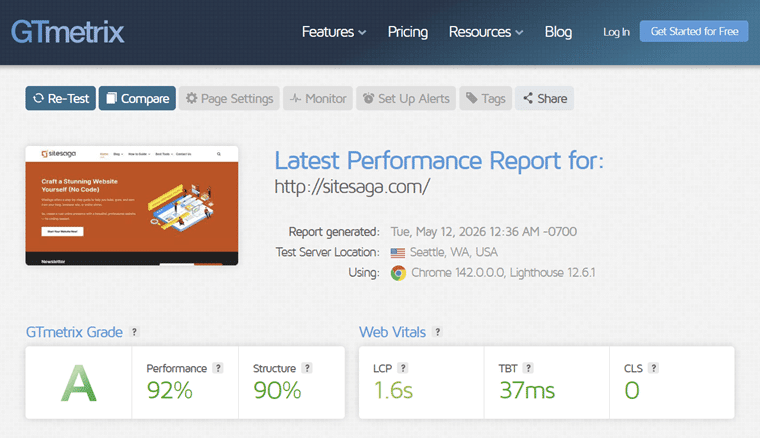Image resolution: width=760 pixels, height=438 pixels.
Task: Click Latest Performance Report for heading
Action: click(x=439, y=161)
